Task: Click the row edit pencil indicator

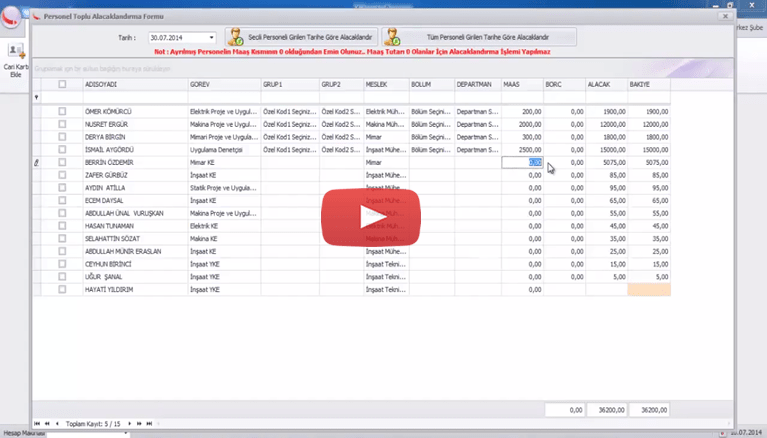Action: pos(37,161)
